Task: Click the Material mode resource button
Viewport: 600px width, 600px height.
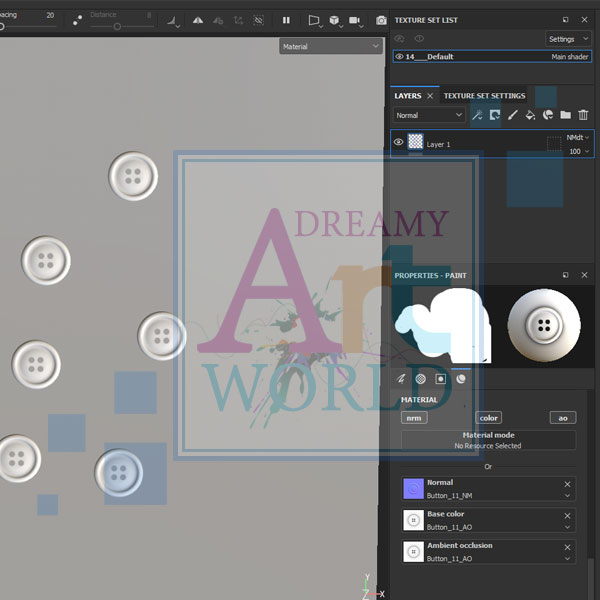Action: [488, 441]
